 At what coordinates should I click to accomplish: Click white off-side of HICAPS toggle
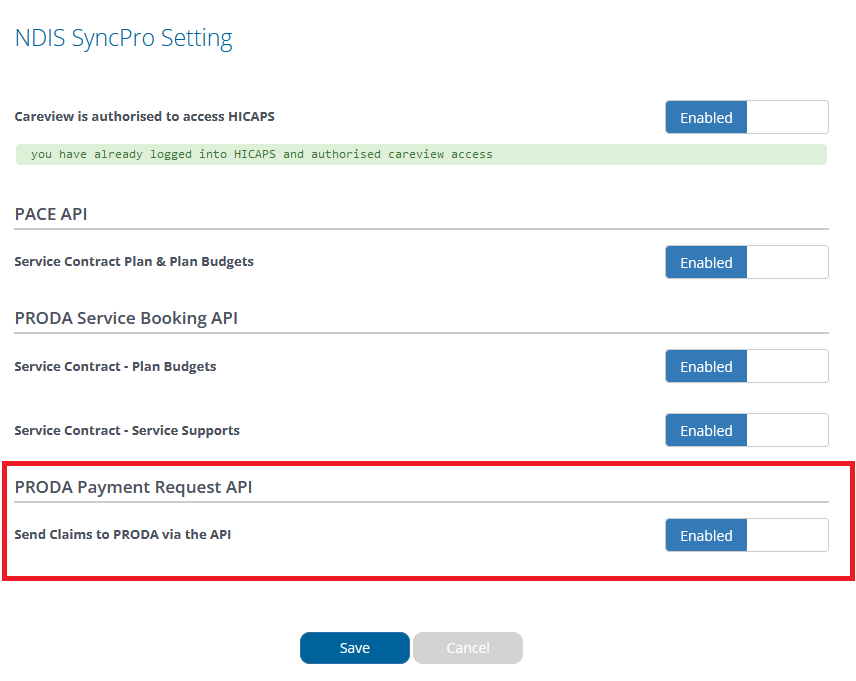coord(787,117)
